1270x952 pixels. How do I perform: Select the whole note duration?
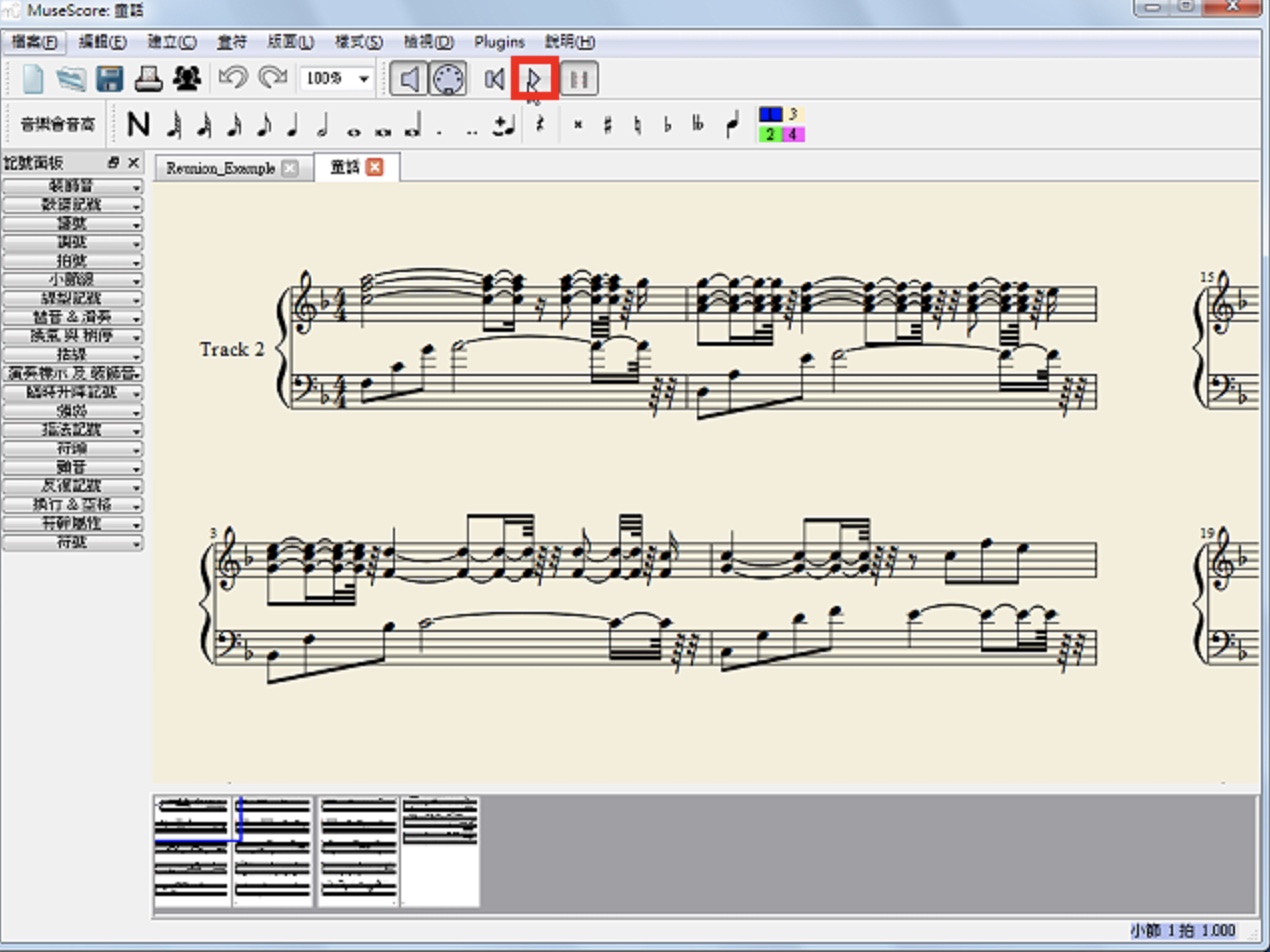pyautogui.click(x=353, y=130)
